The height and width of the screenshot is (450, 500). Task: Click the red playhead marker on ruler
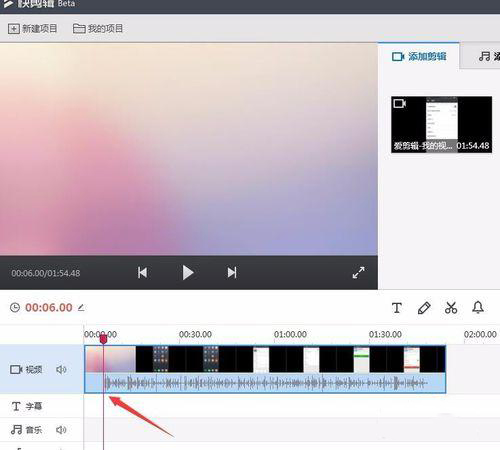(103, 339)
